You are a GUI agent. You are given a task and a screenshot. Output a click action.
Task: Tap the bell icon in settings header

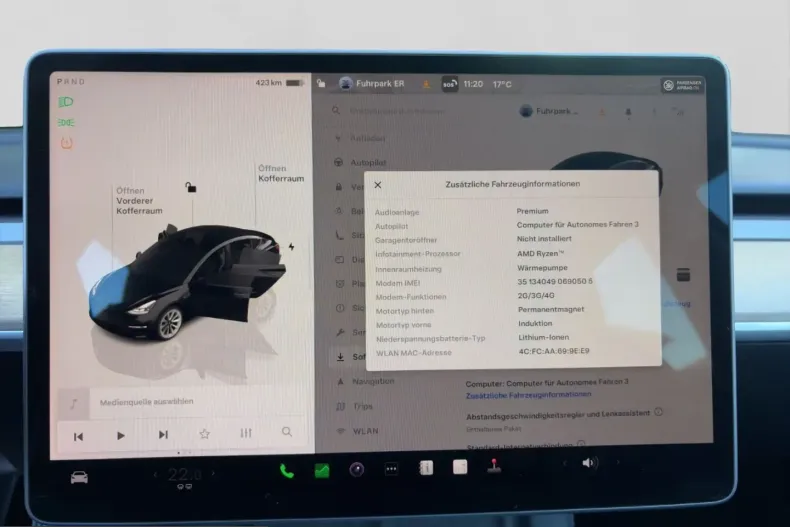click(628, 112)
